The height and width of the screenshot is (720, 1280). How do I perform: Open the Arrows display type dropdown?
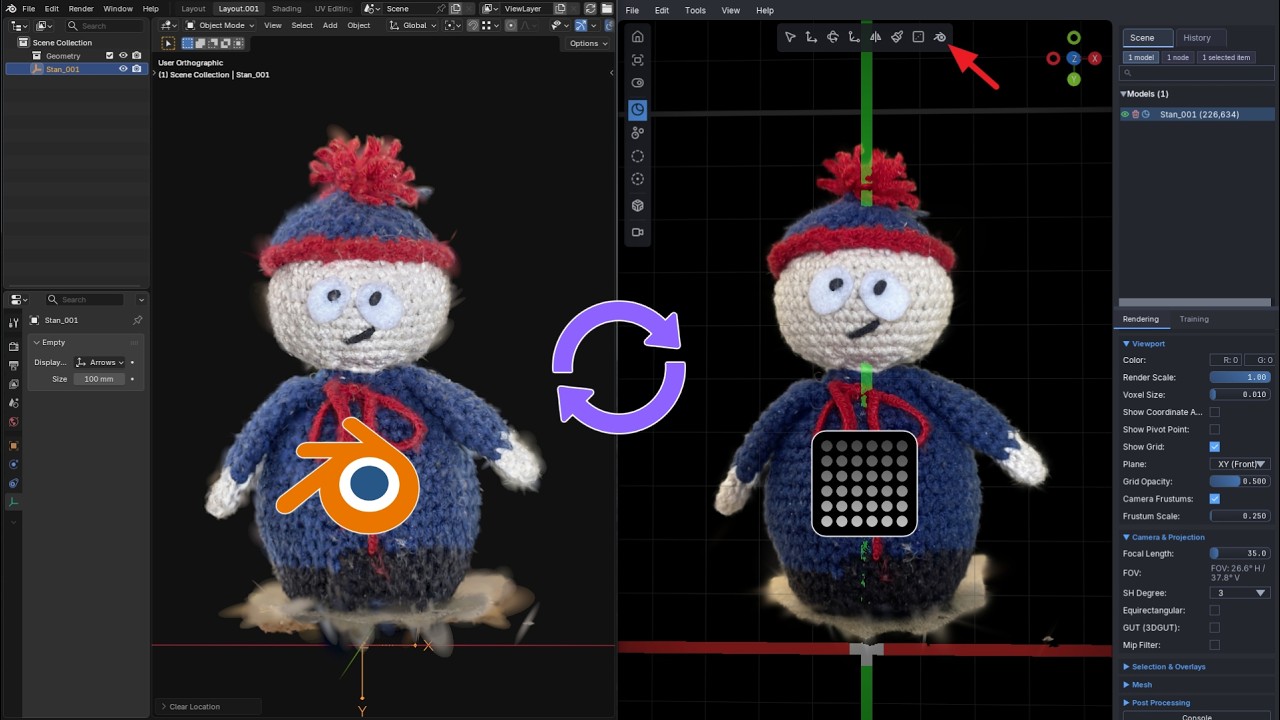(100, 362)
